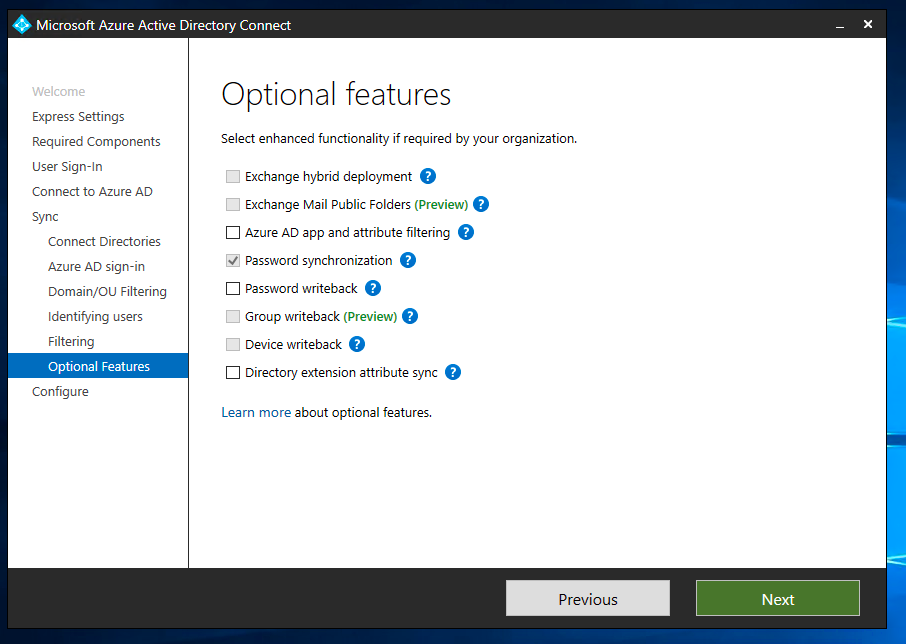Image resolution: width=906 pixels, height=644 pixels.
Task: Toggle Exchange hybrid deployment checkbox
Action: [x=233, y=176]
